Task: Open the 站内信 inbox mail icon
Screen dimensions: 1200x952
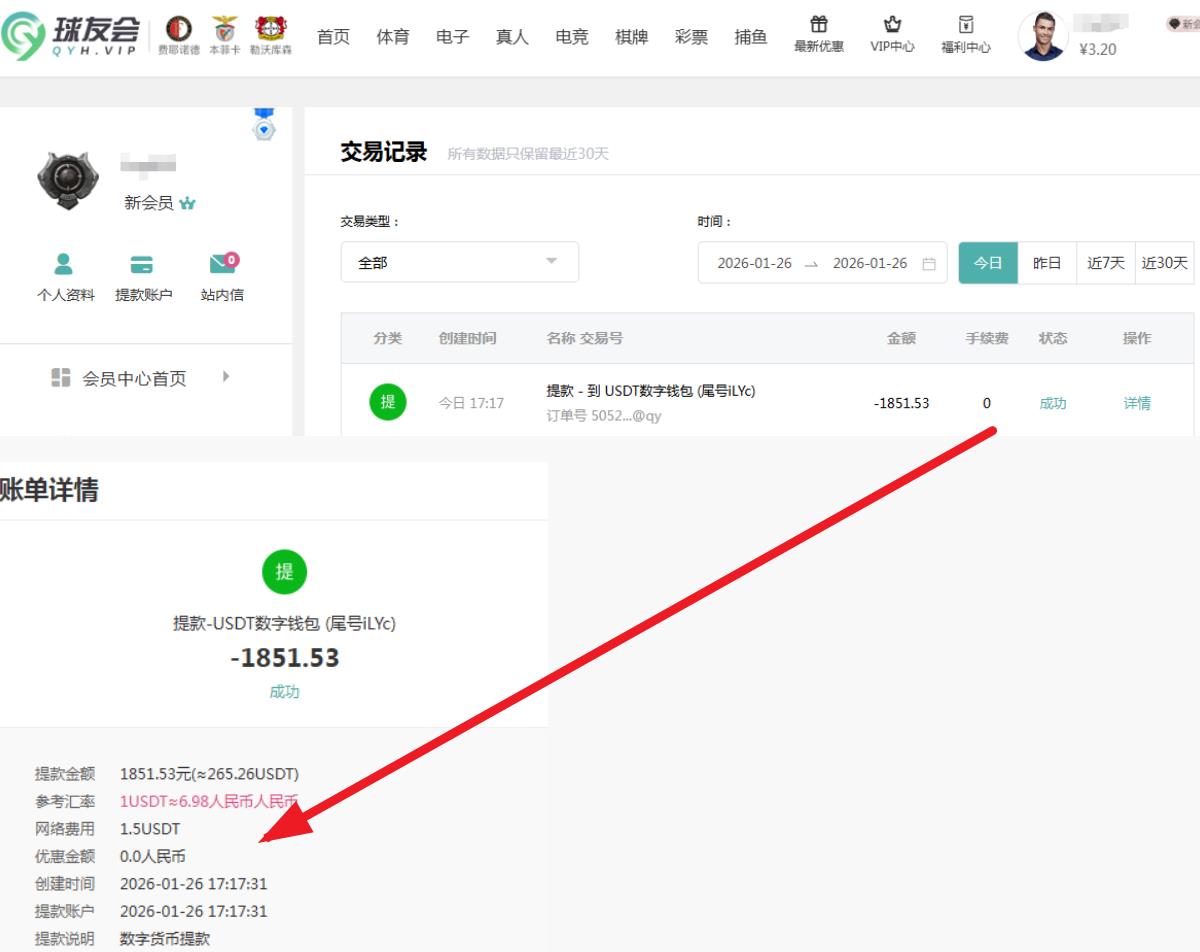Action: click(x=222, y=265)
